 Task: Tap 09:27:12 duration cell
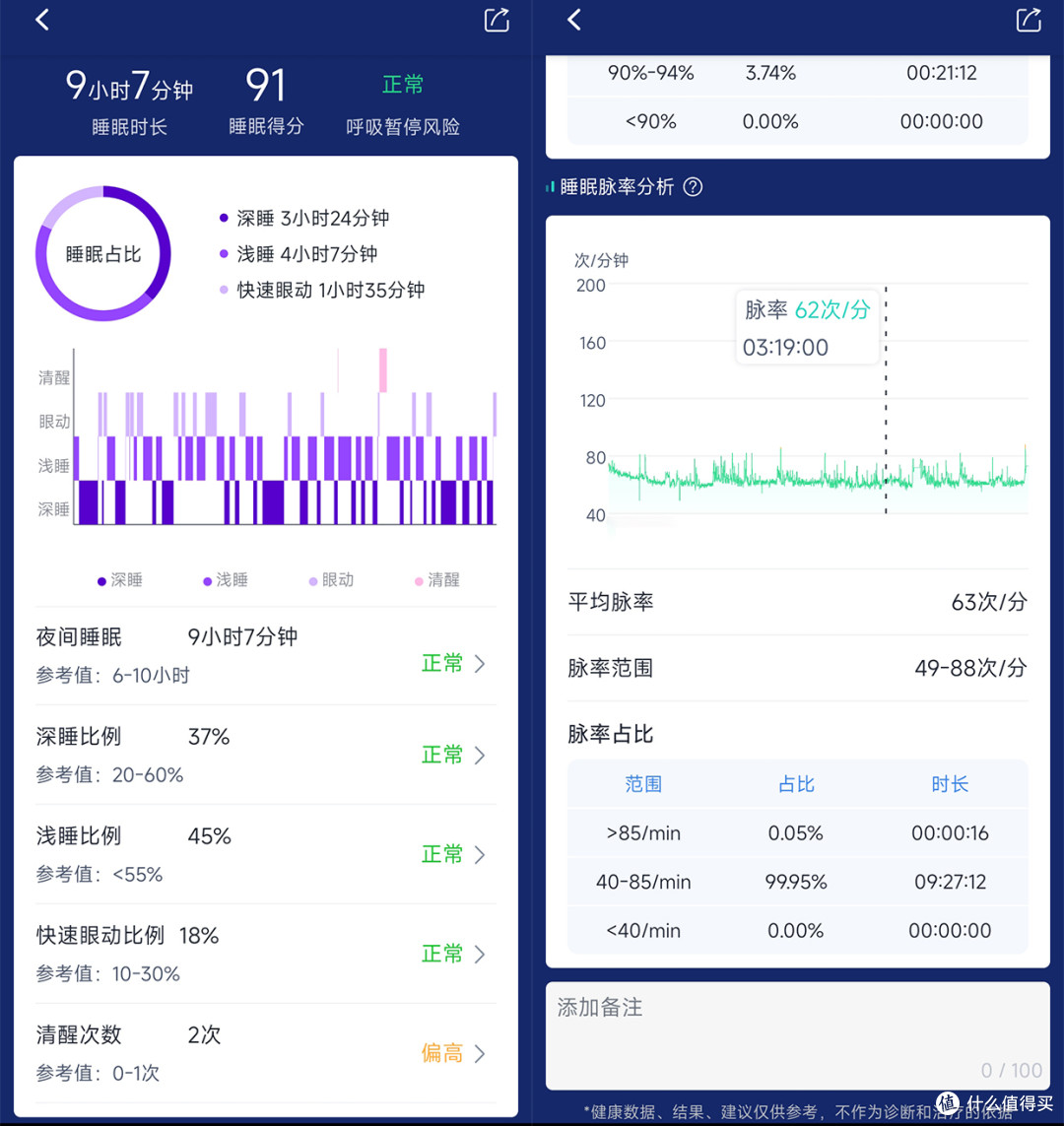950,882
